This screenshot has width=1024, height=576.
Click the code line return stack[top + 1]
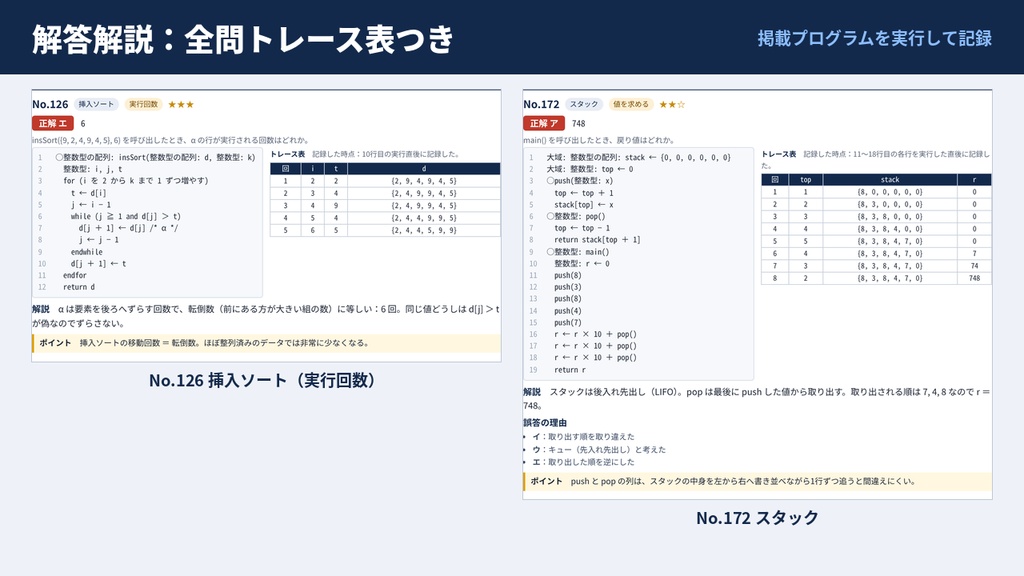[597, 240]
